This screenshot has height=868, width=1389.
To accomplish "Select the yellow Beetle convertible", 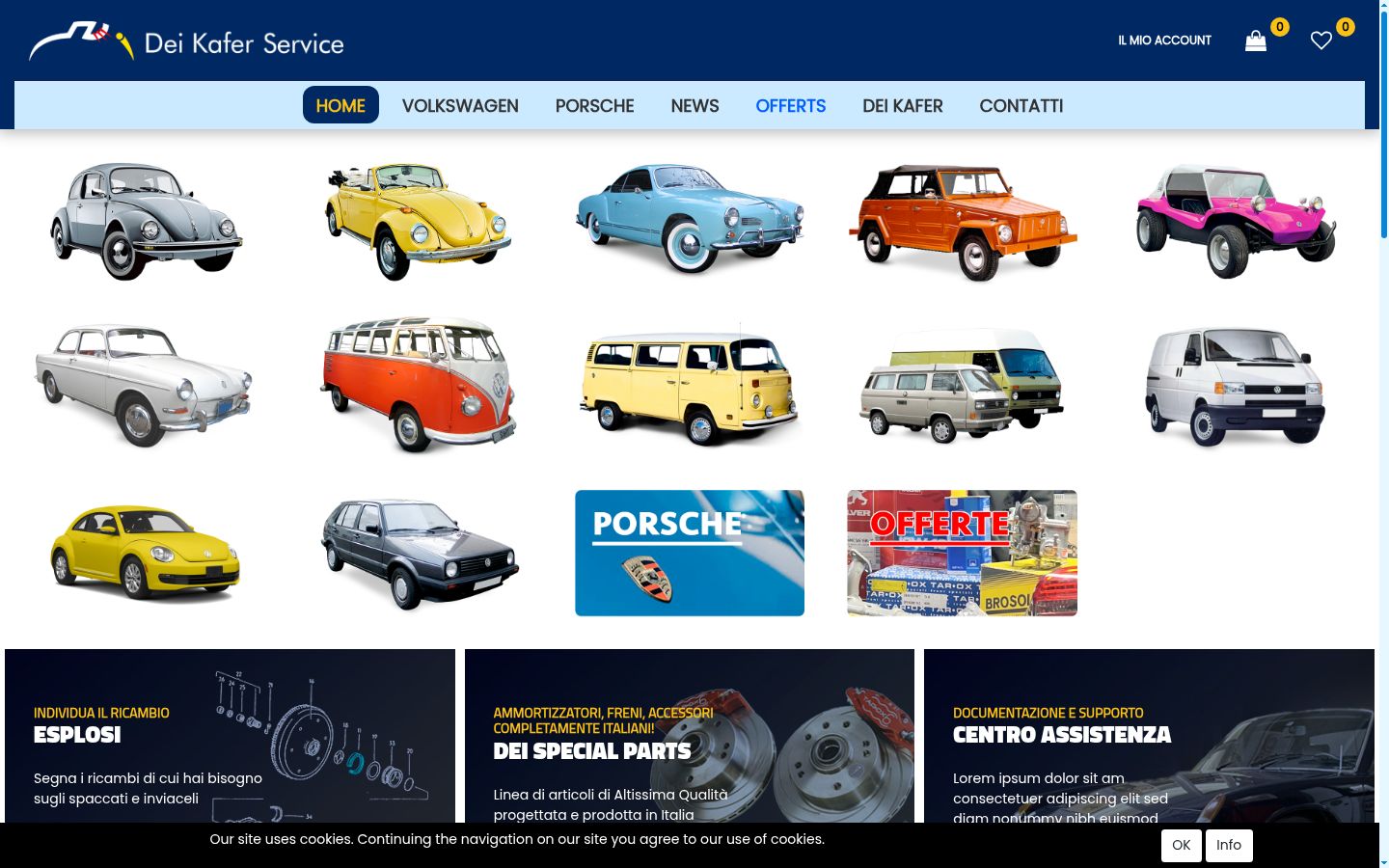I will (x=418, y=221).
